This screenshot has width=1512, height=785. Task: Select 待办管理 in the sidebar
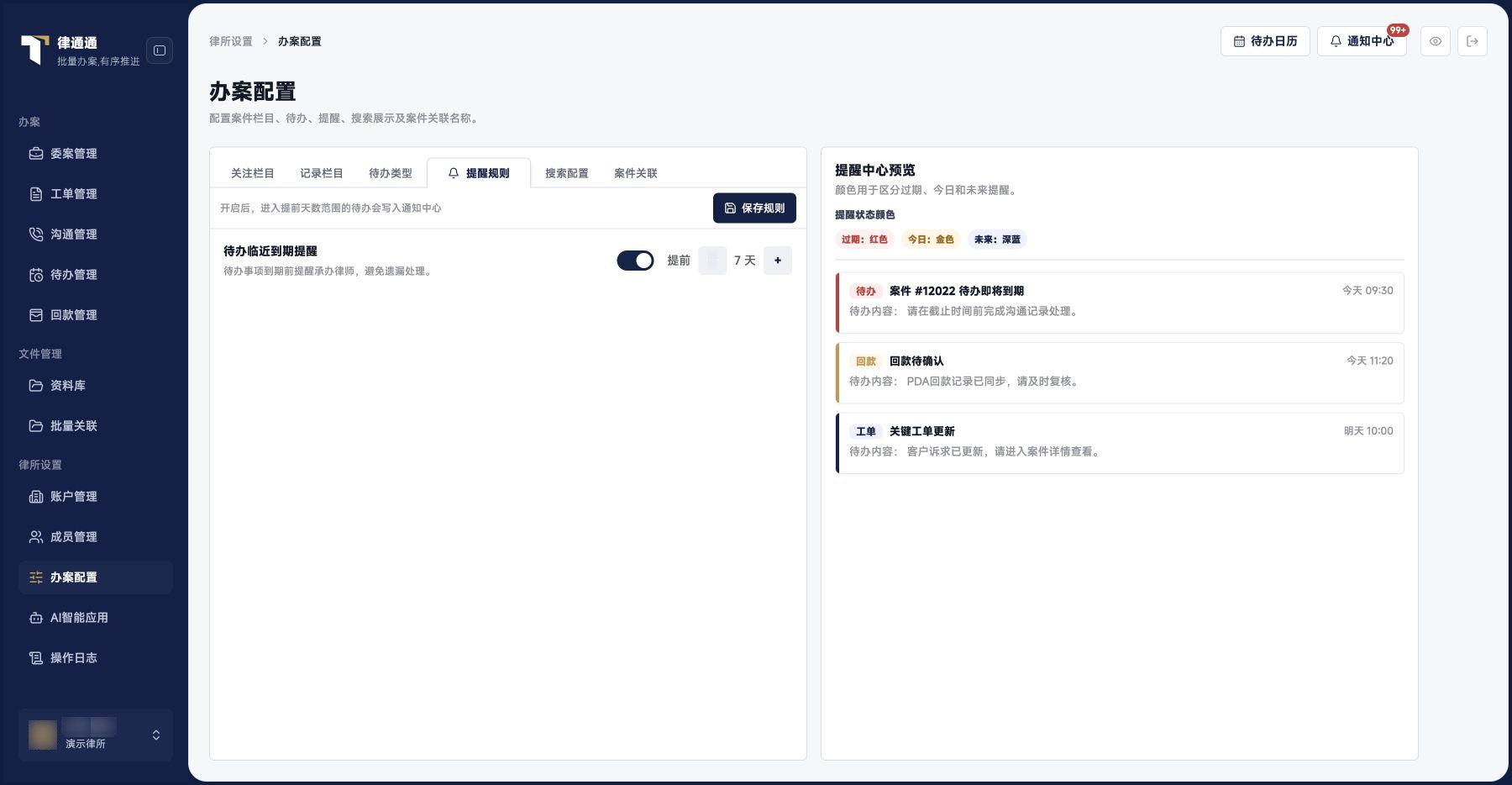96,275
